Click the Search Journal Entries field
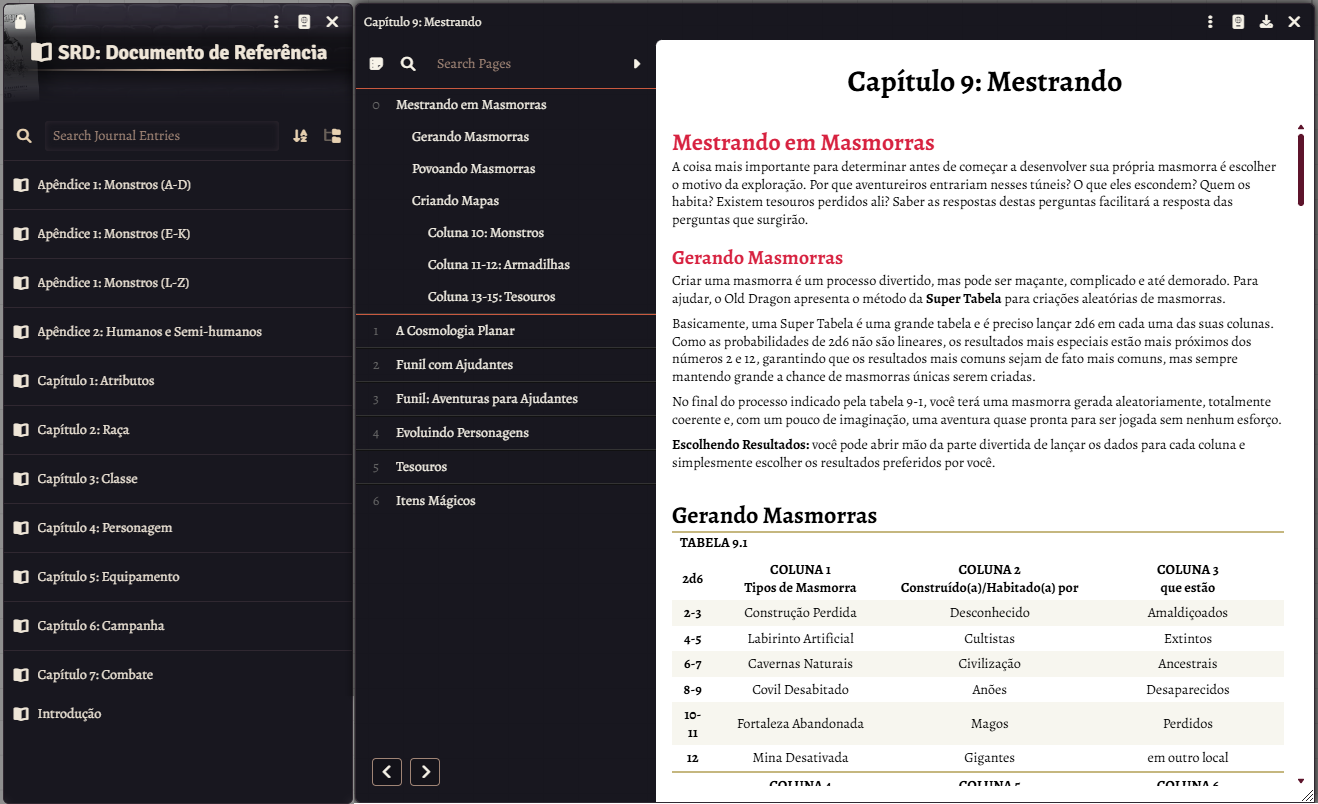This screenshot has width=1318, height=804. coord(162,136)
